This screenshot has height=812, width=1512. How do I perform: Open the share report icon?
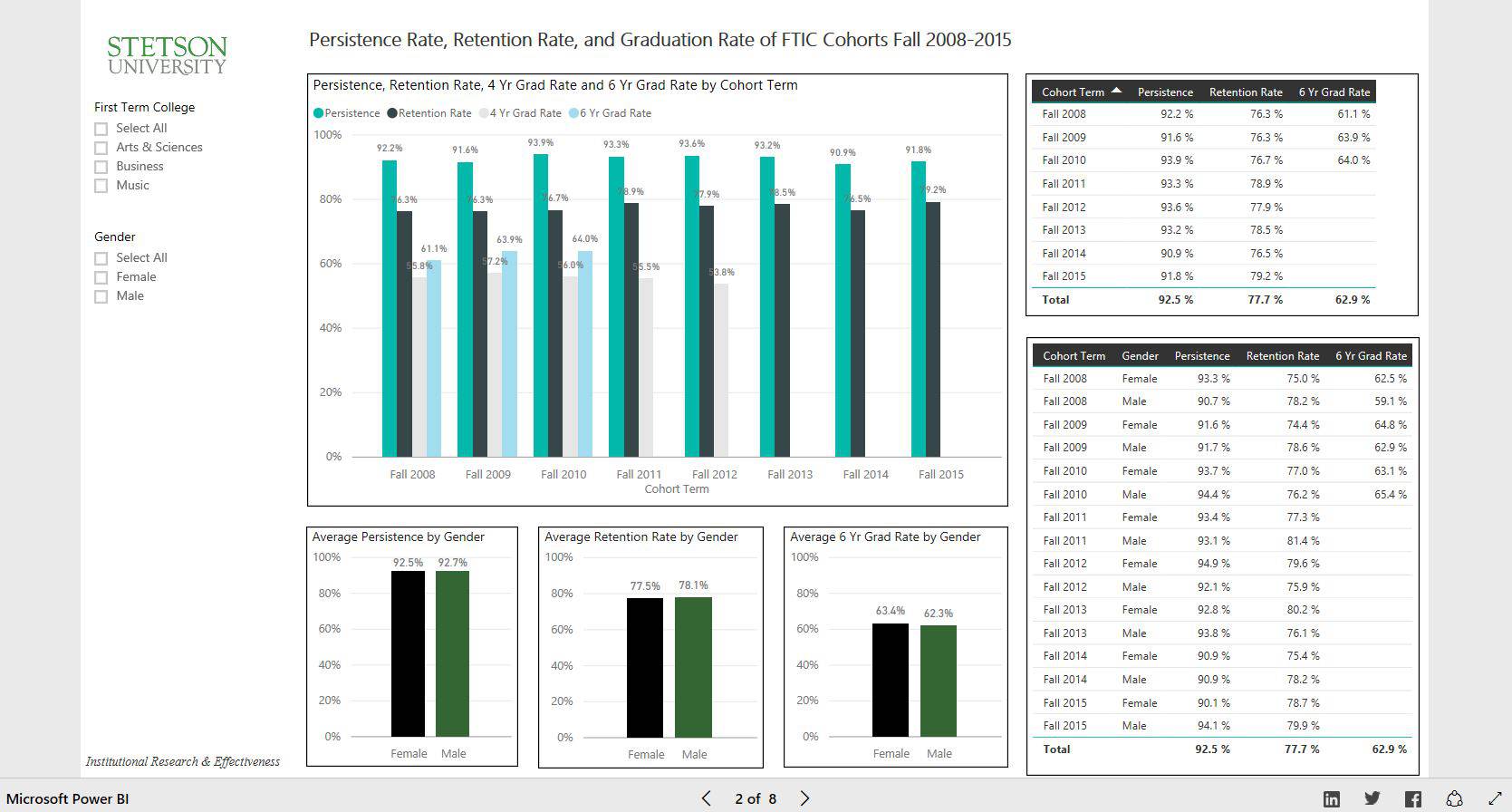click(x=1454, y=798)
